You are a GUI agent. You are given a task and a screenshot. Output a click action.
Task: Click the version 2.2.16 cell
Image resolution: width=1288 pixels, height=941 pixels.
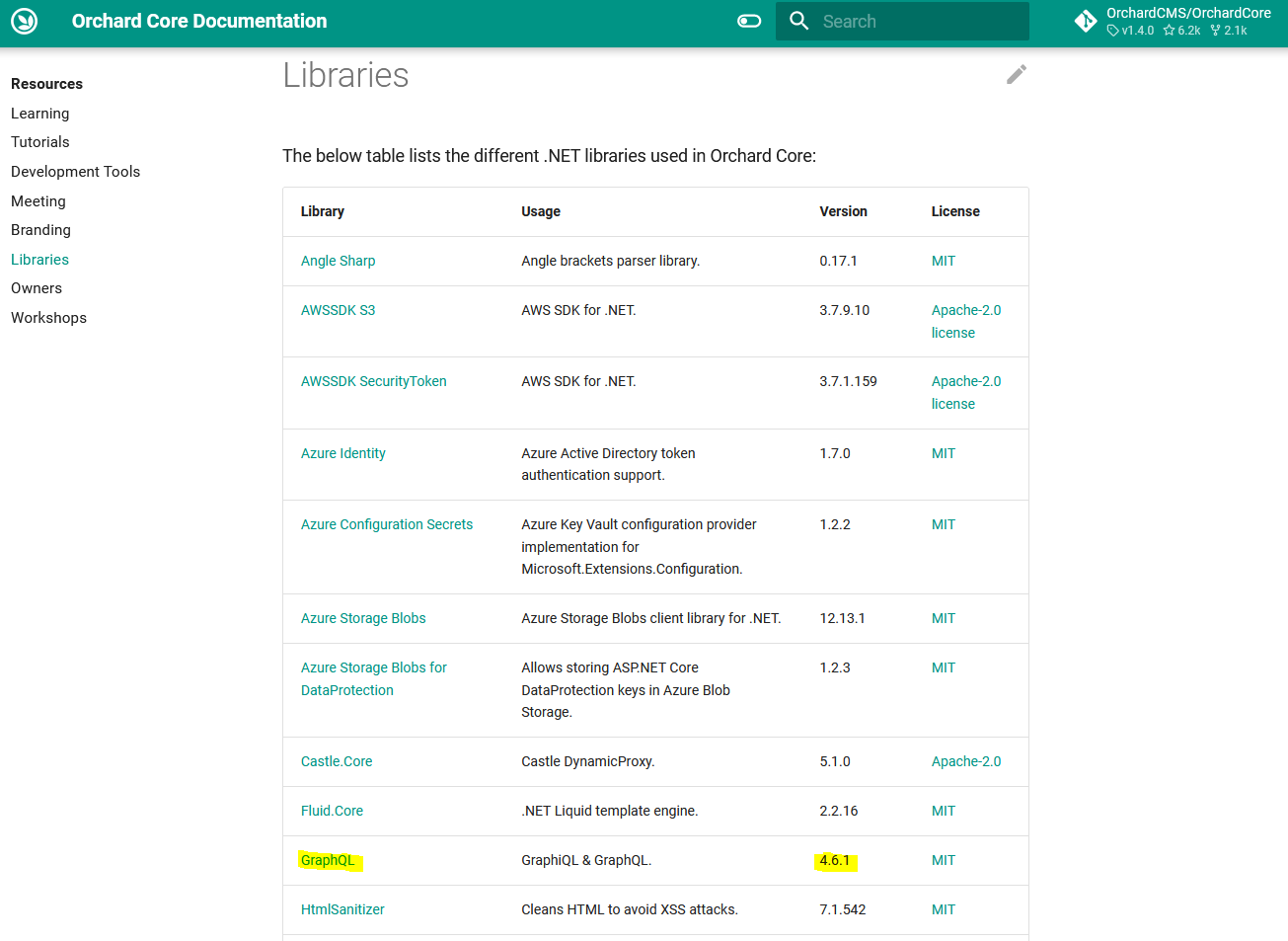coord(839,811)
